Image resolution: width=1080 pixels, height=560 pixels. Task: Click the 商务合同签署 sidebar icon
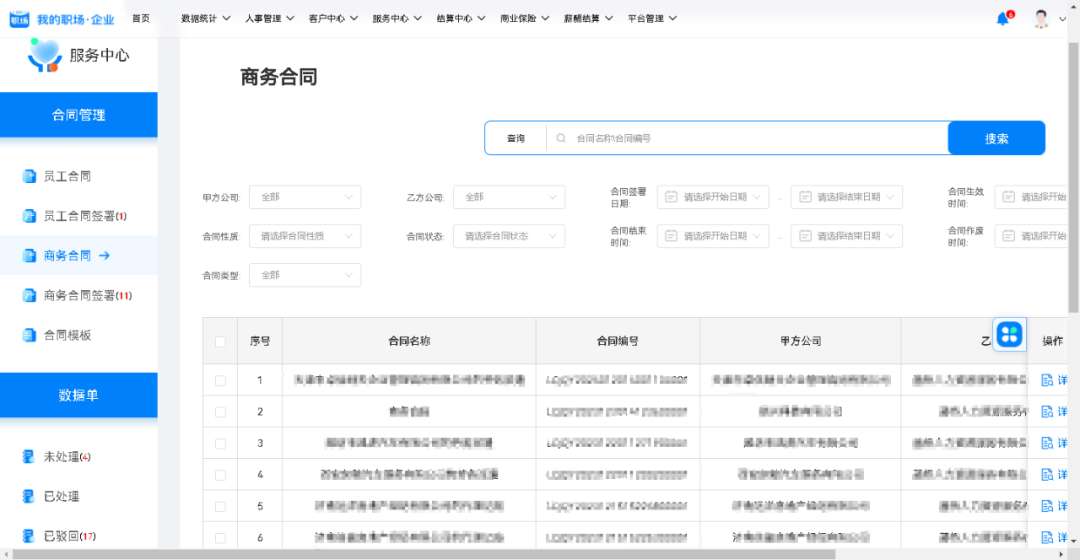point(29,295)
